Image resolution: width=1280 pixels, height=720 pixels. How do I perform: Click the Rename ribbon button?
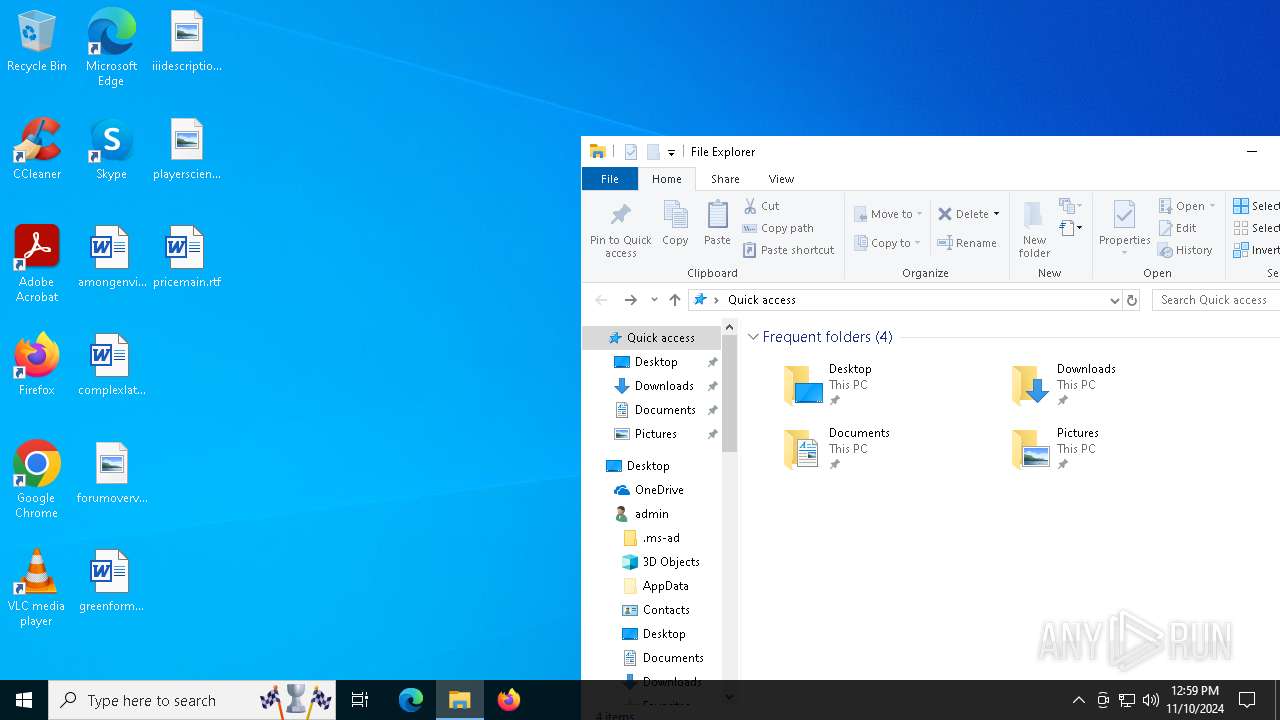[x=967, y=243]
